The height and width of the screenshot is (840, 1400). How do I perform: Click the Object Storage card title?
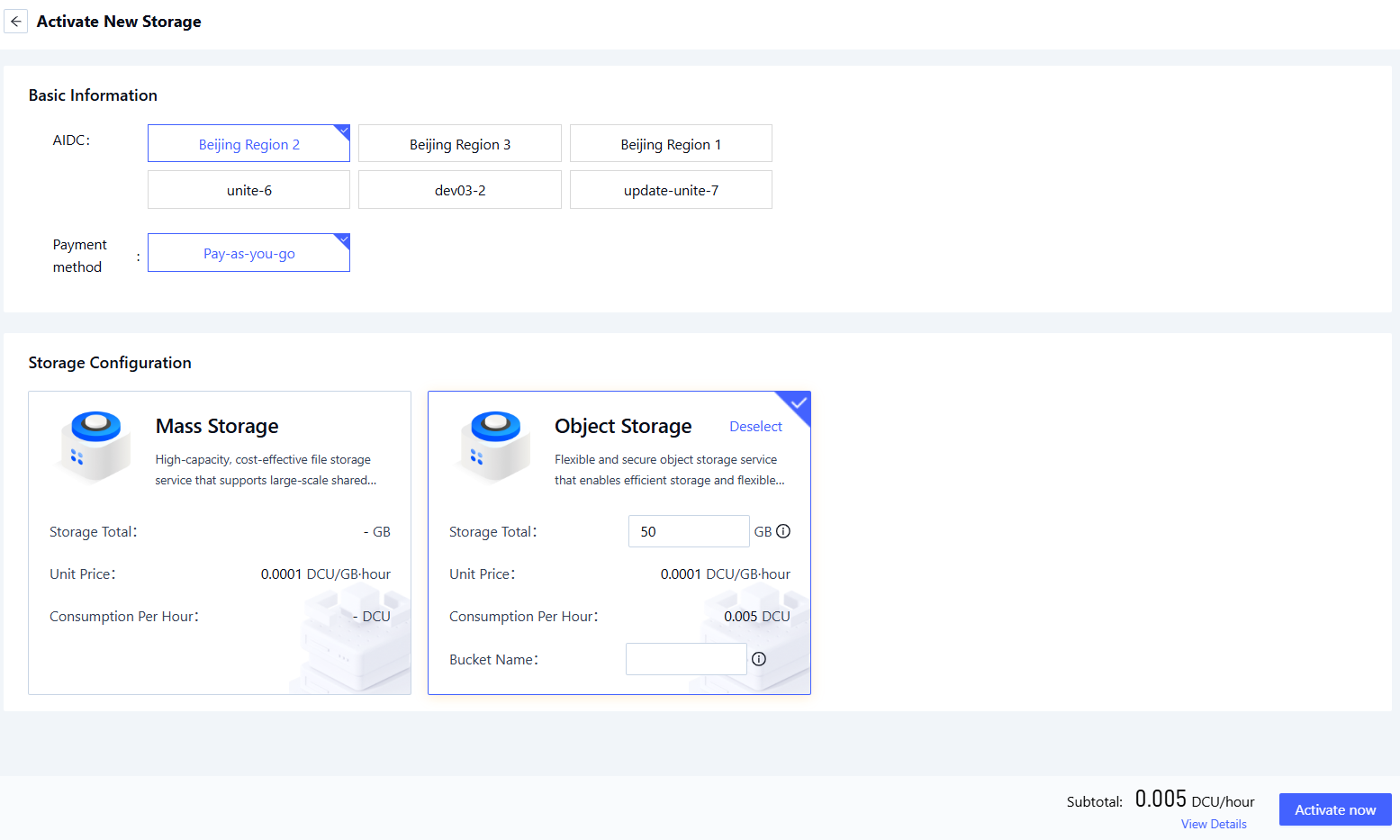pyautogui.click(x=623, y=426)
